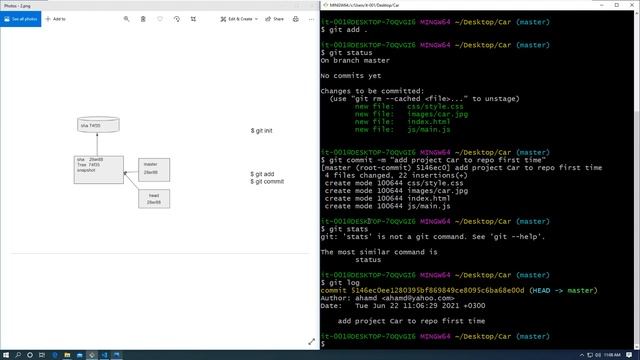Click the Git Bash terminal icon on taskbar
Screen dimensions: 640x360
tap(92, 355)
